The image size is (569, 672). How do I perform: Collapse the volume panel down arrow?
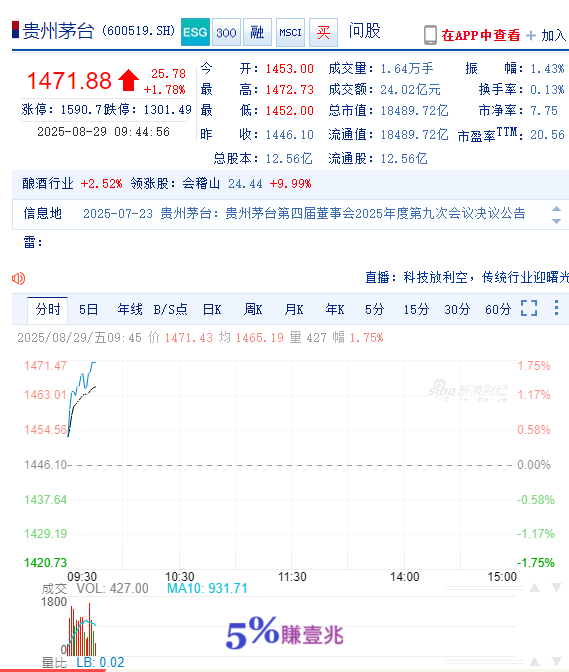[x=556, y=587]
